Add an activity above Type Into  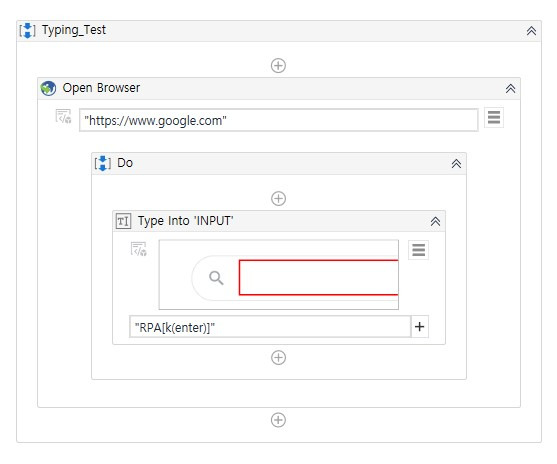[278, 199]
